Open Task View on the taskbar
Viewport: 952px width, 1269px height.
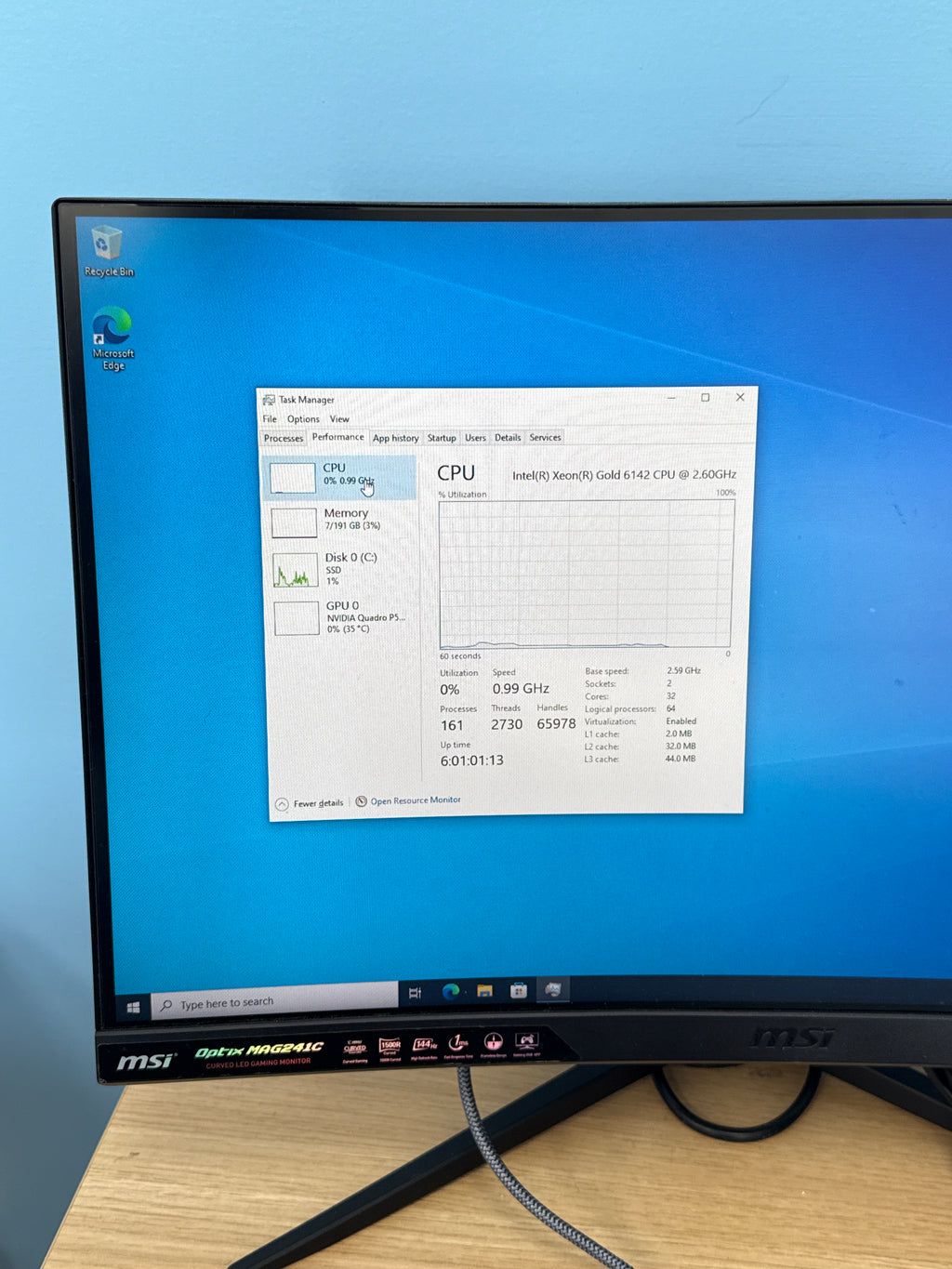point(415,993)
